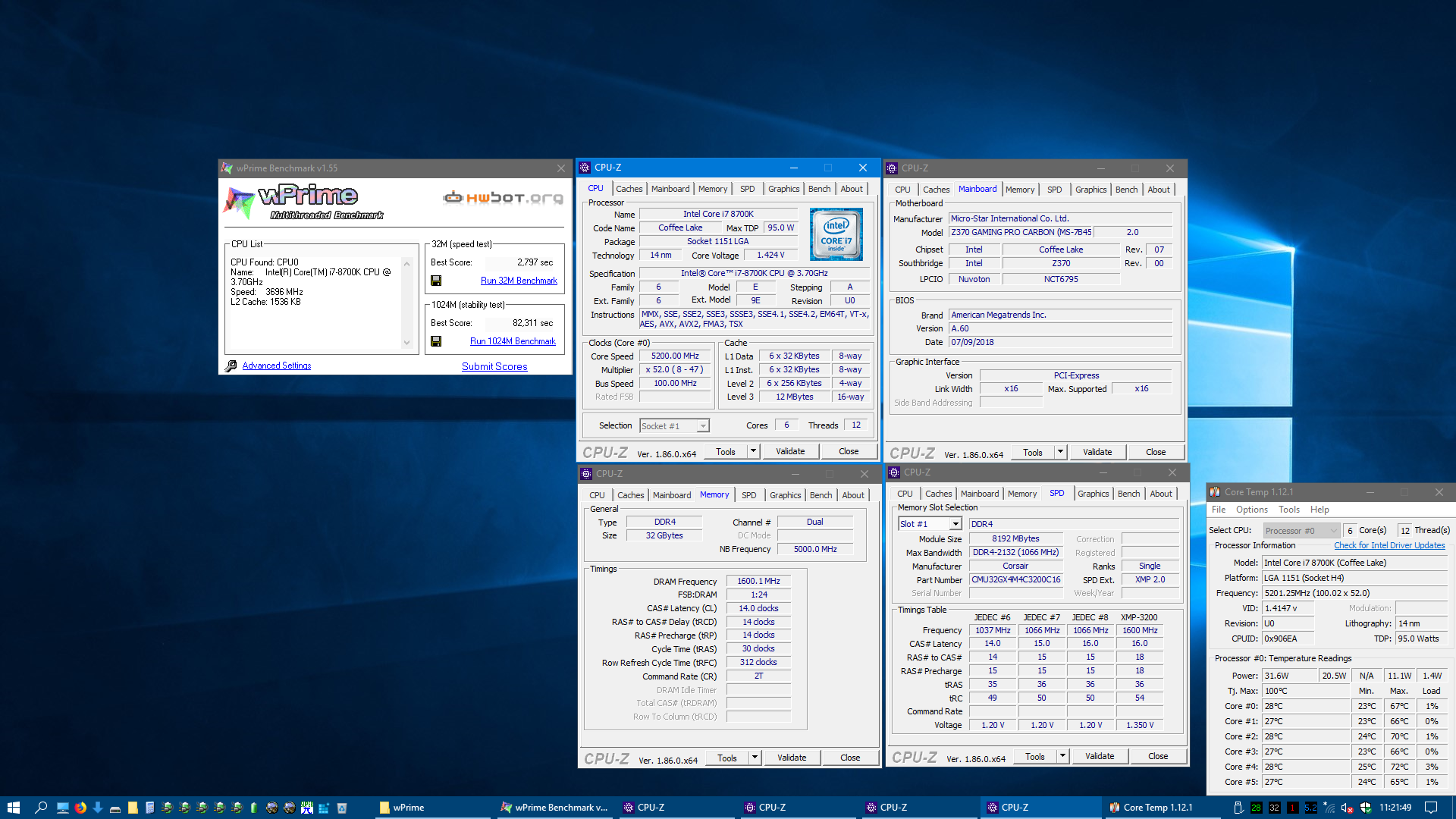Image resolution: width=1456 pixels, height=819 pixels.
Task: Click the Z370 GAMING PRO CARBON model field
Action: click(1021, 233)
